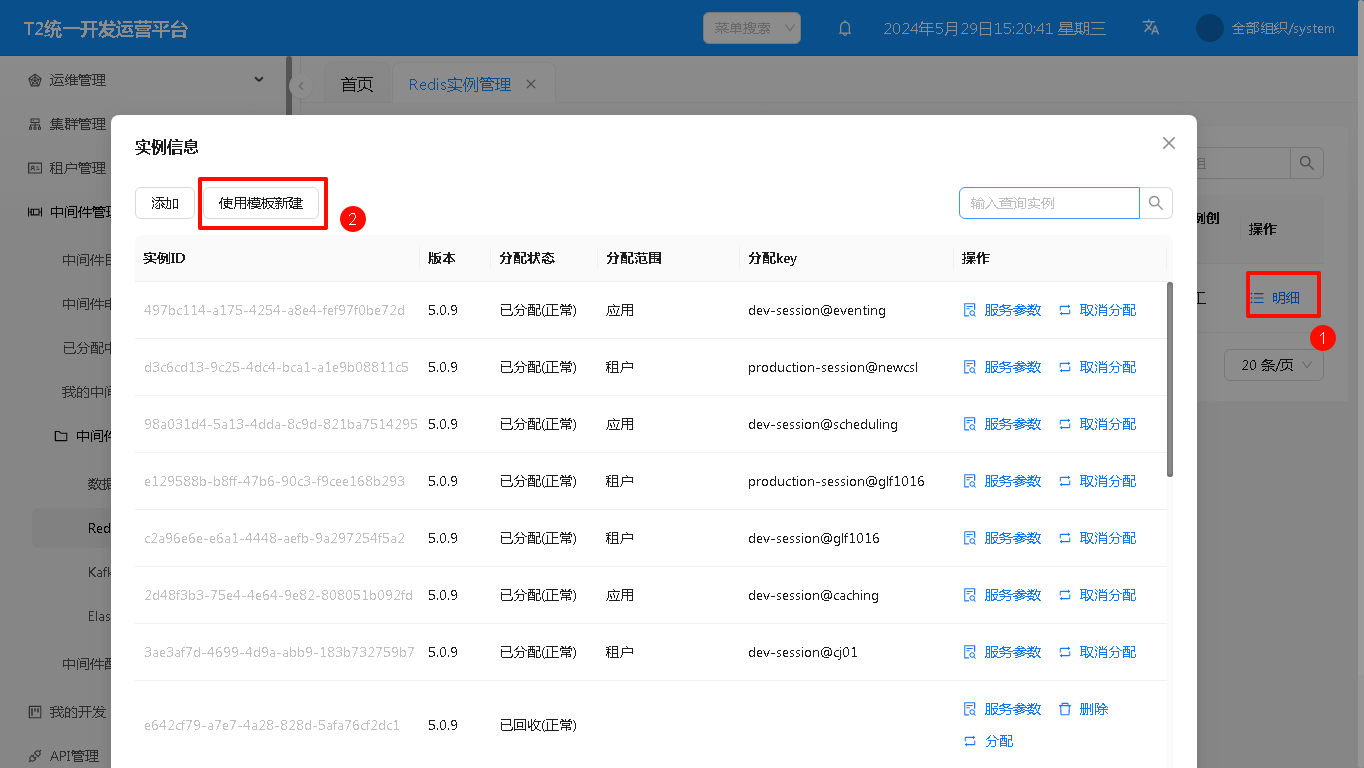1364x768 pixels.
Task: Click the 添加 button
Action: click(x=165, y=203)
